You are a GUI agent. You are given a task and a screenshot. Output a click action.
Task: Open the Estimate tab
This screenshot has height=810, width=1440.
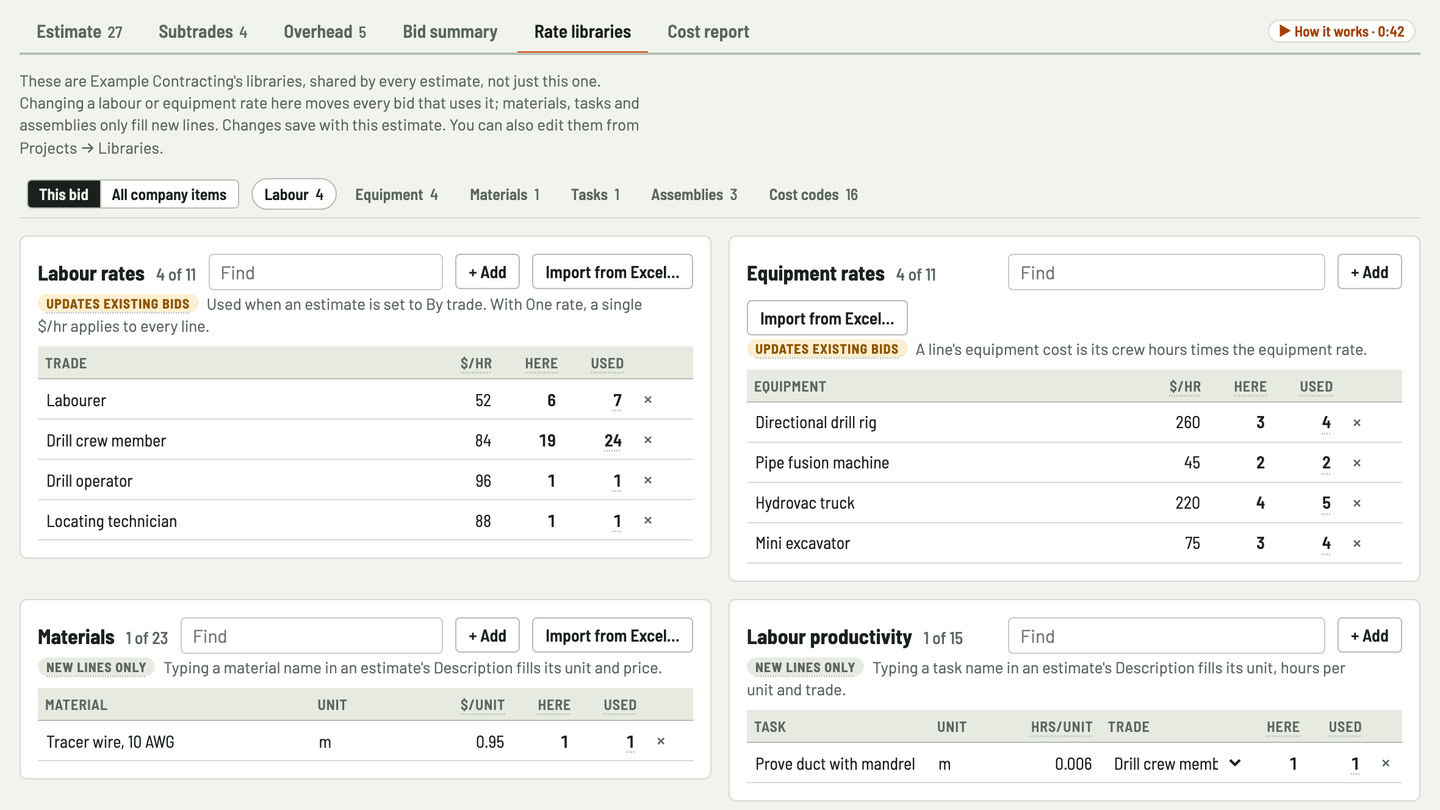[79, 31]
